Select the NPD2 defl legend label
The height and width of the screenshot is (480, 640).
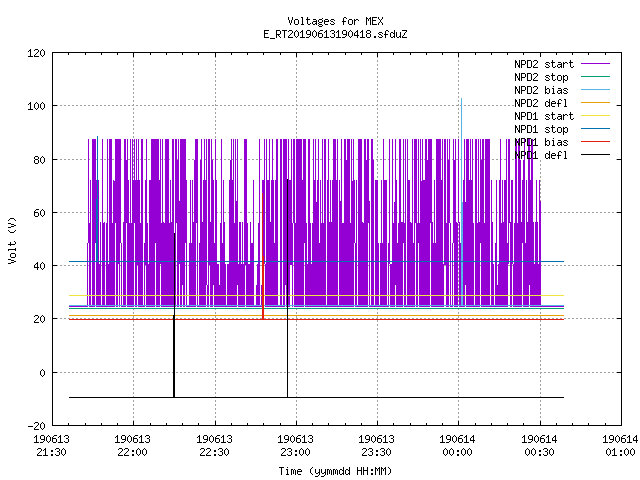(541, 103)
